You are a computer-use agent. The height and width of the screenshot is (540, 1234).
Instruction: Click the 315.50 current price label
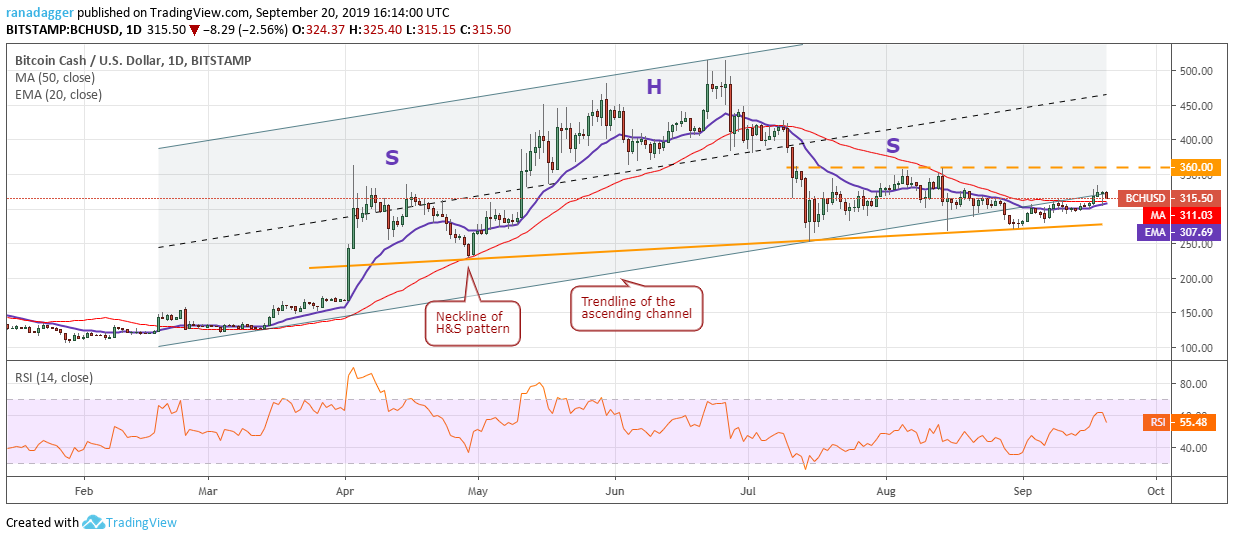pyautogui.click(x=1196, y=198)
